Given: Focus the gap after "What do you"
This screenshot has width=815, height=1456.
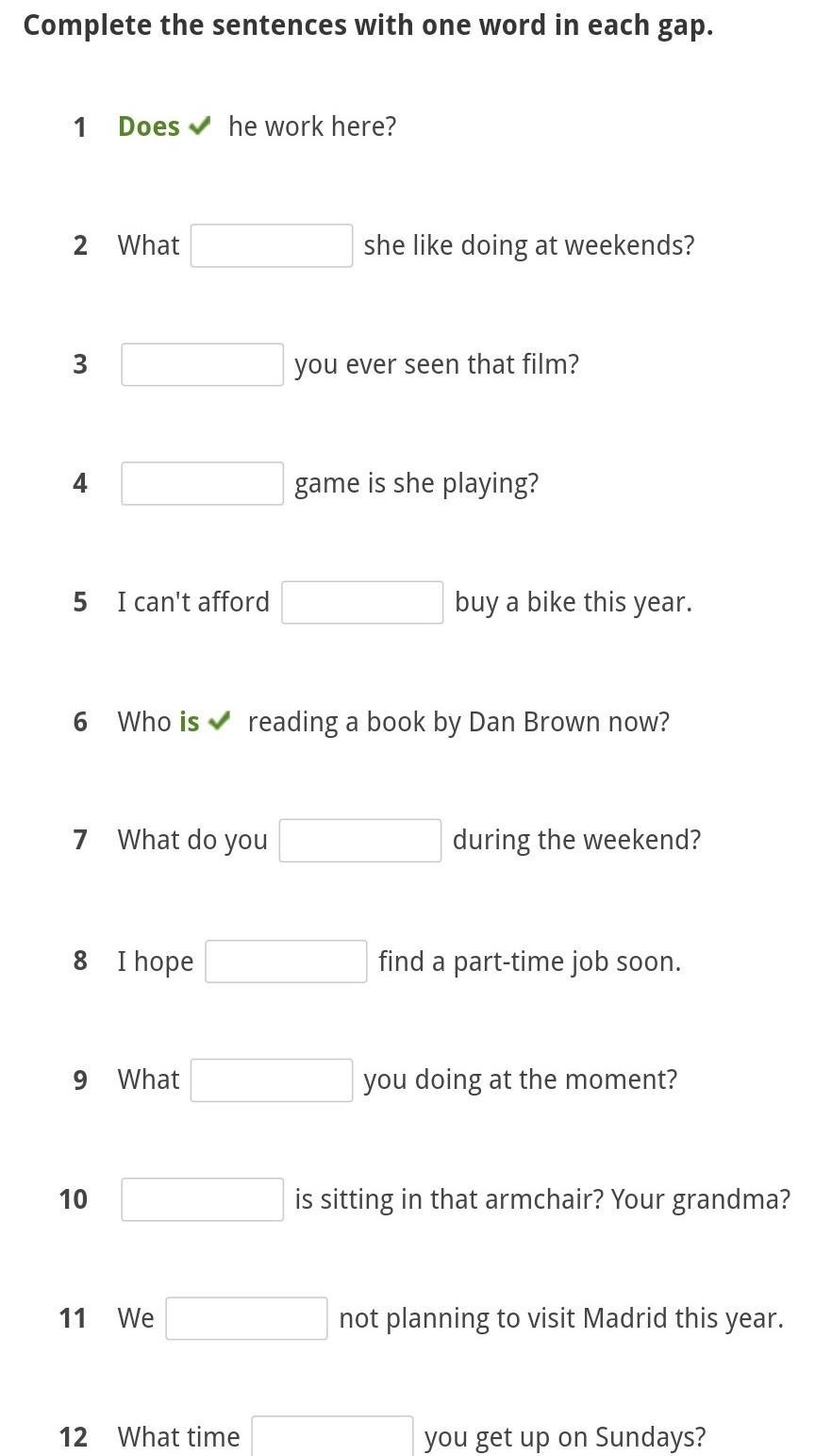Looking at the screenshot, I should point(360,841).
